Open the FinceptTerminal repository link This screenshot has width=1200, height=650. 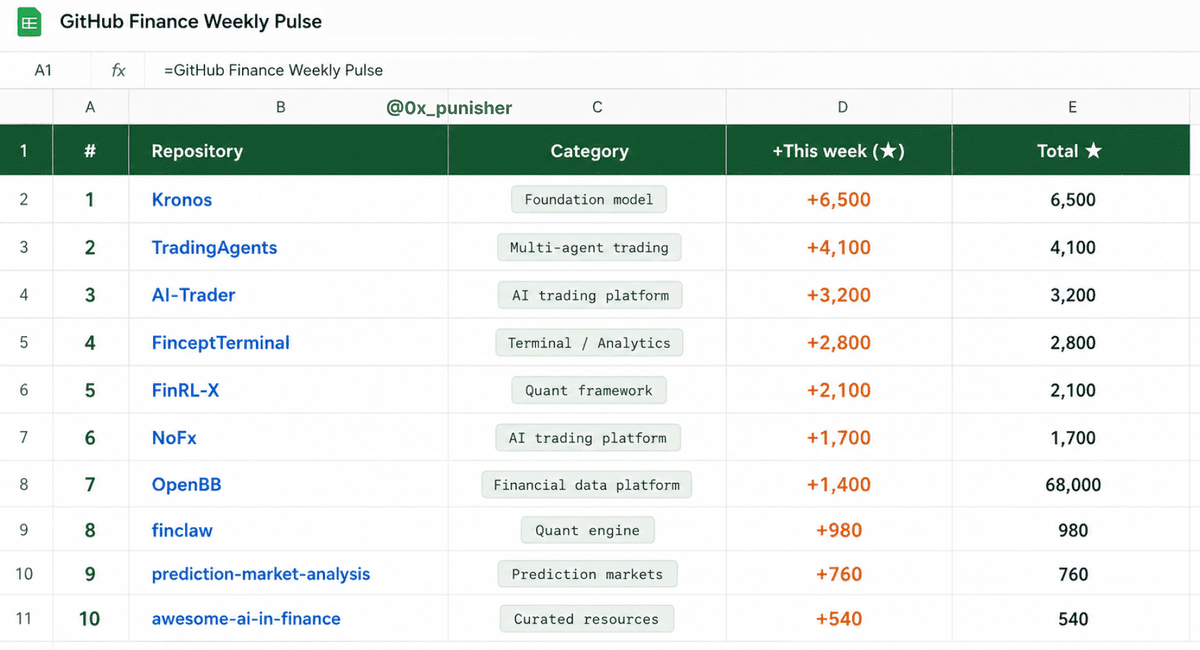tap(221, 343)
